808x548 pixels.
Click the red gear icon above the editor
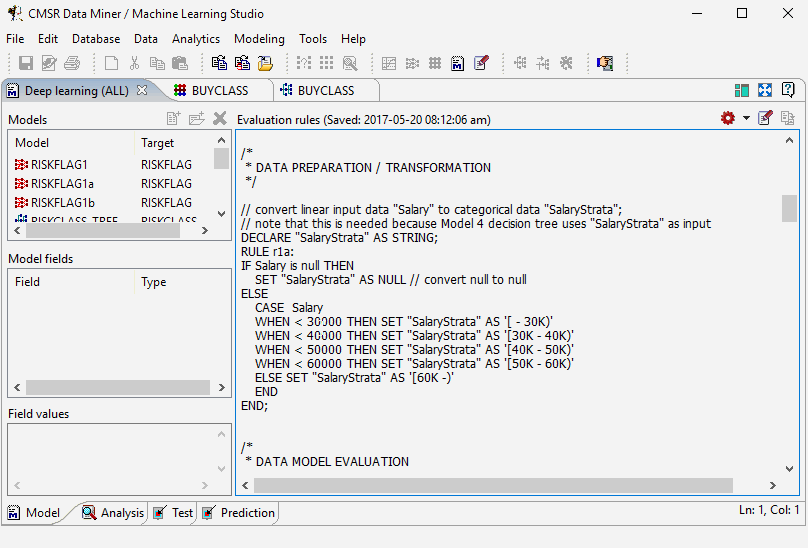tap(728, 118)
